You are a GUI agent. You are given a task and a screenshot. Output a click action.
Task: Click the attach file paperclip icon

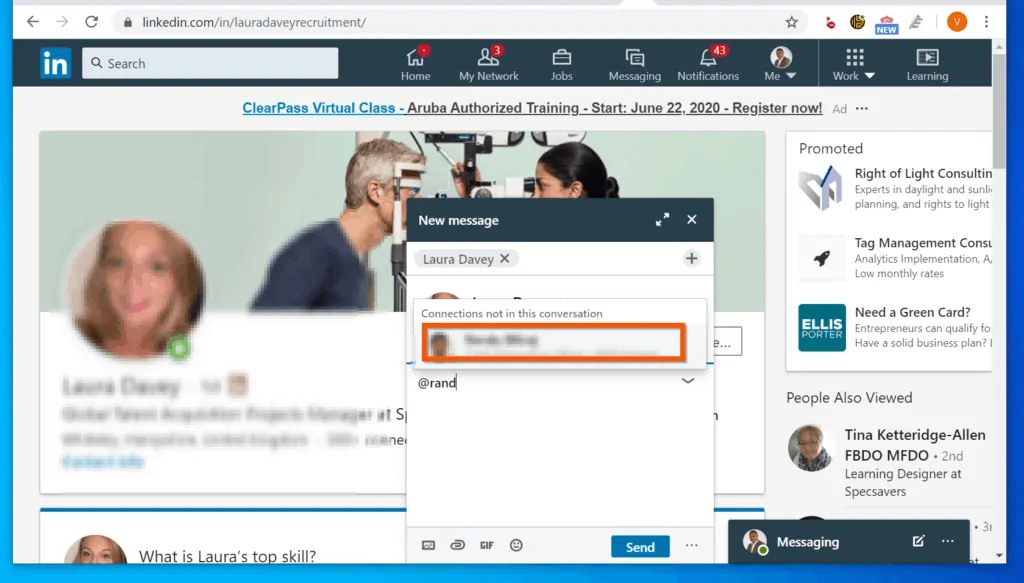click(457, 546)
